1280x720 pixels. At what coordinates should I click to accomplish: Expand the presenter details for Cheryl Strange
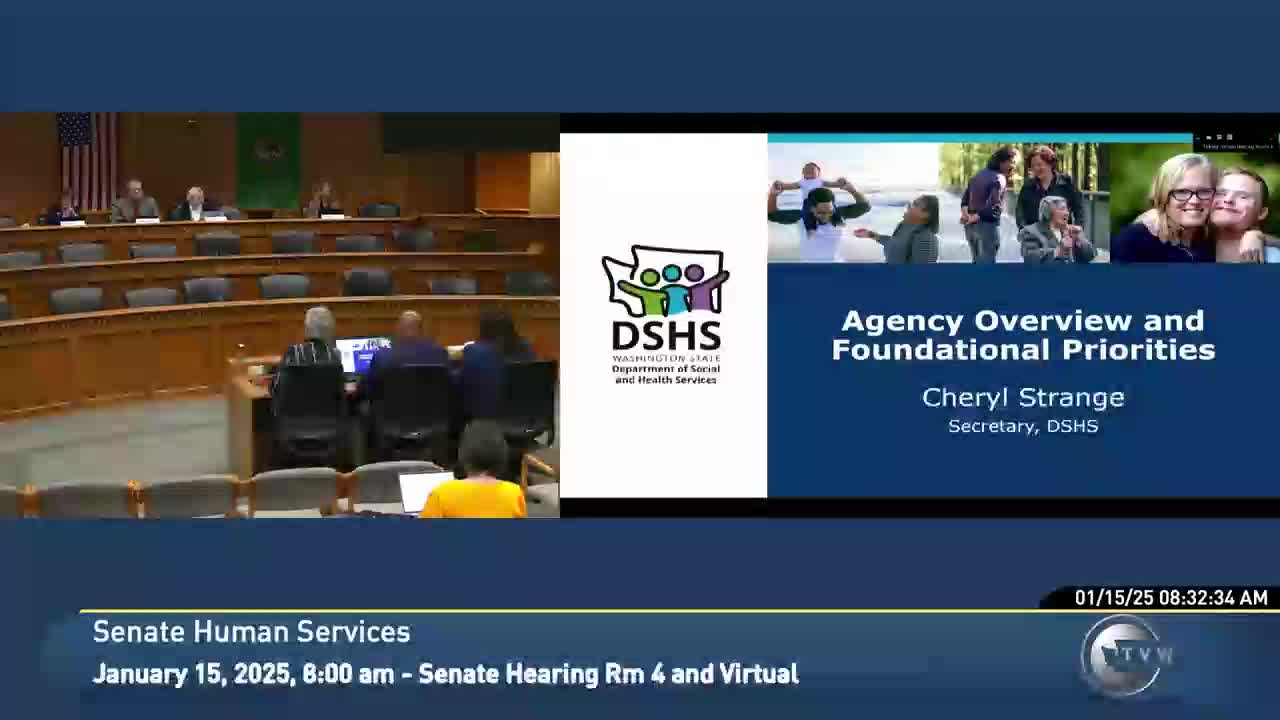coord(1023,410)
